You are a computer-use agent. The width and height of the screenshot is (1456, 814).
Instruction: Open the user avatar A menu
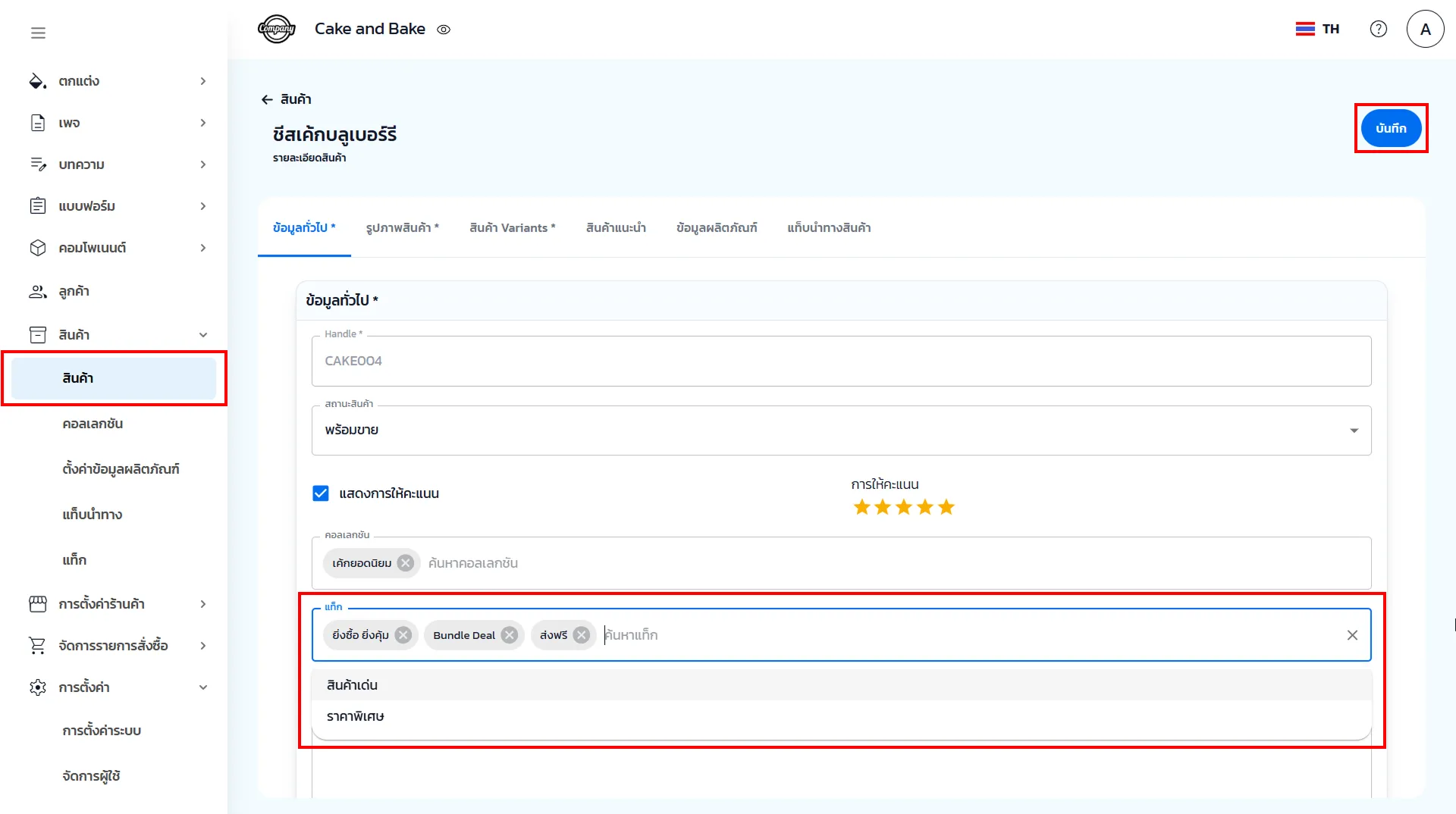pyautogui.click(x=1425, y=29)
